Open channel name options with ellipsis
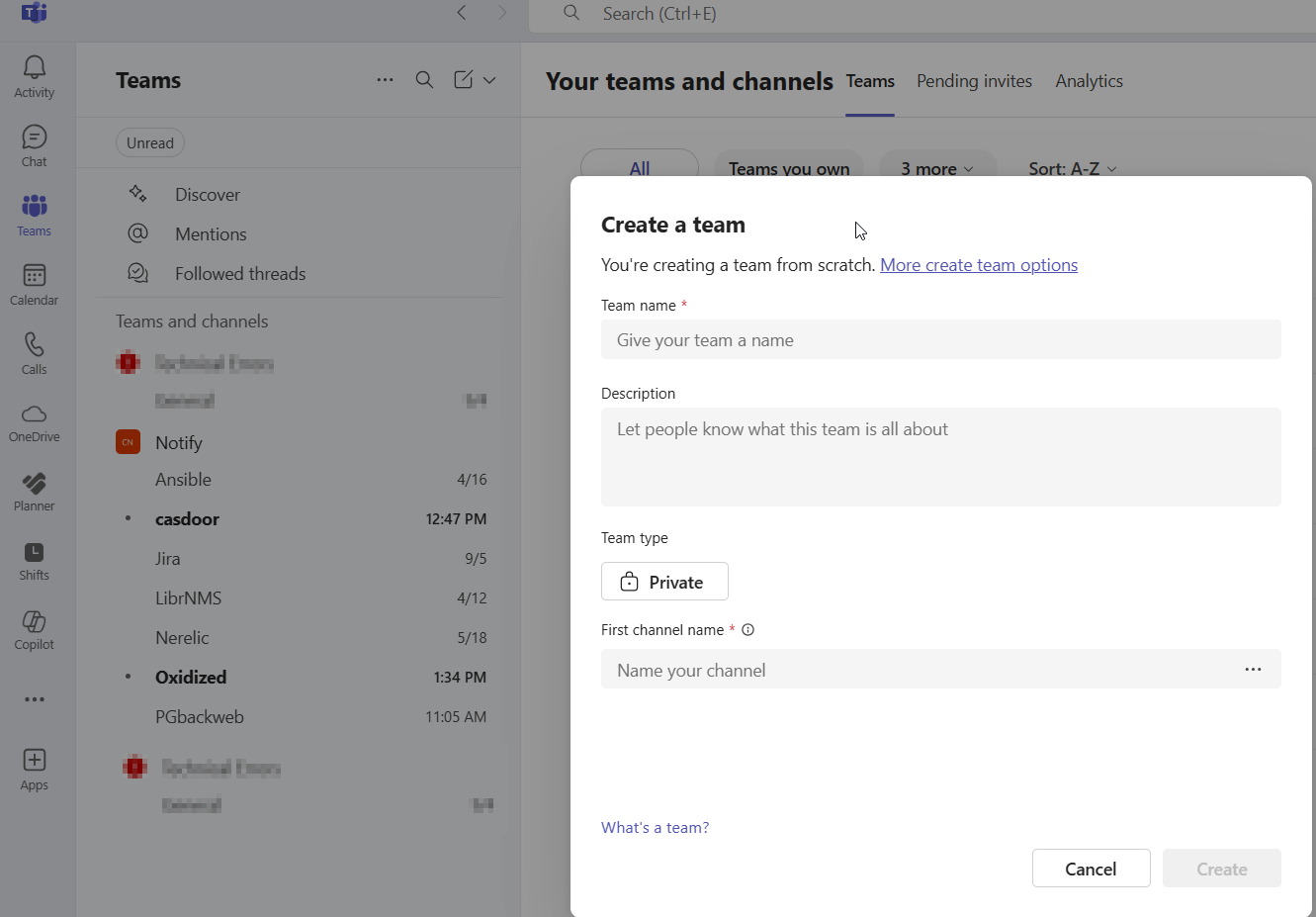 pos(1254,669)
